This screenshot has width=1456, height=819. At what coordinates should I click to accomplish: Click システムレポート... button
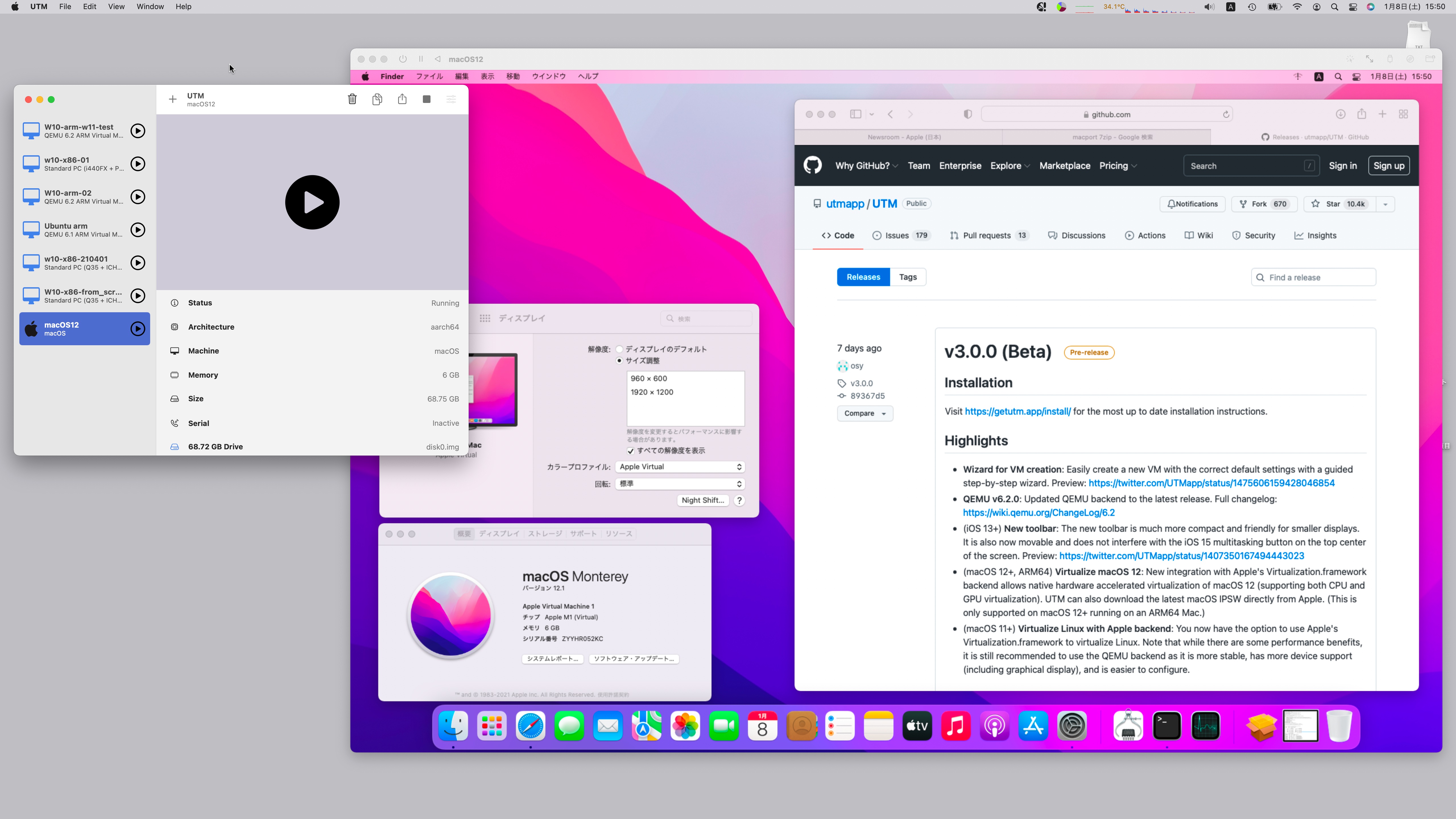552,659
